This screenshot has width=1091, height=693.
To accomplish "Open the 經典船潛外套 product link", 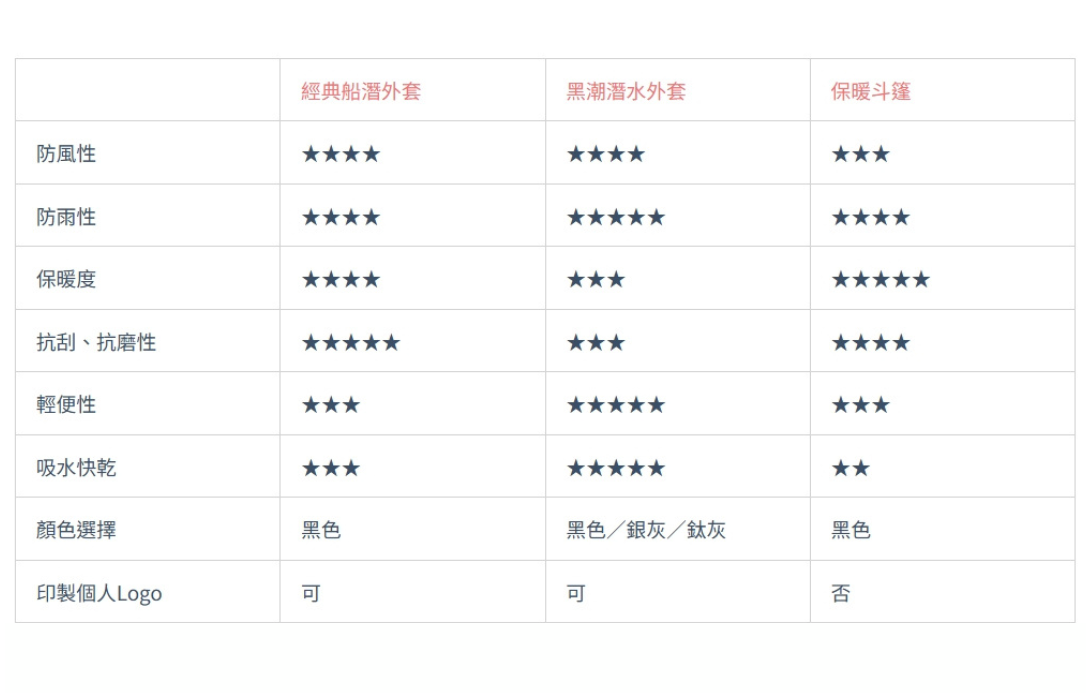I will point(361,92).
